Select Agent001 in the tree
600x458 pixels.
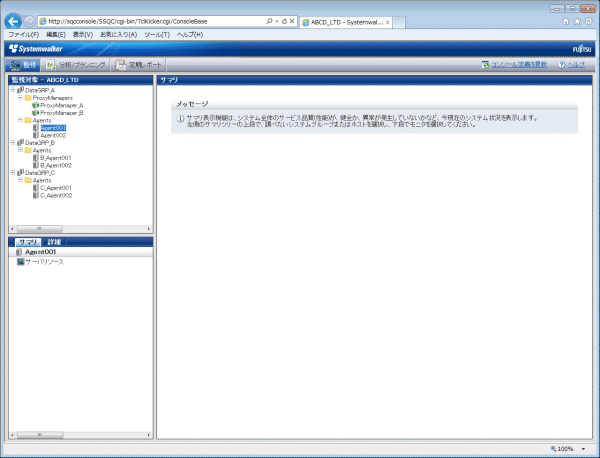point(53,128)
